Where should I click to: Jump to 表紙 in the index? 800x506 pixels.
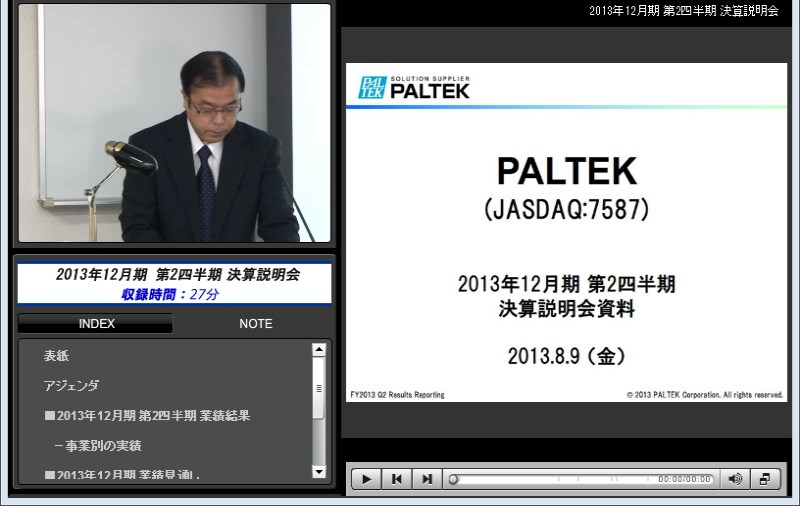point(56,356)
